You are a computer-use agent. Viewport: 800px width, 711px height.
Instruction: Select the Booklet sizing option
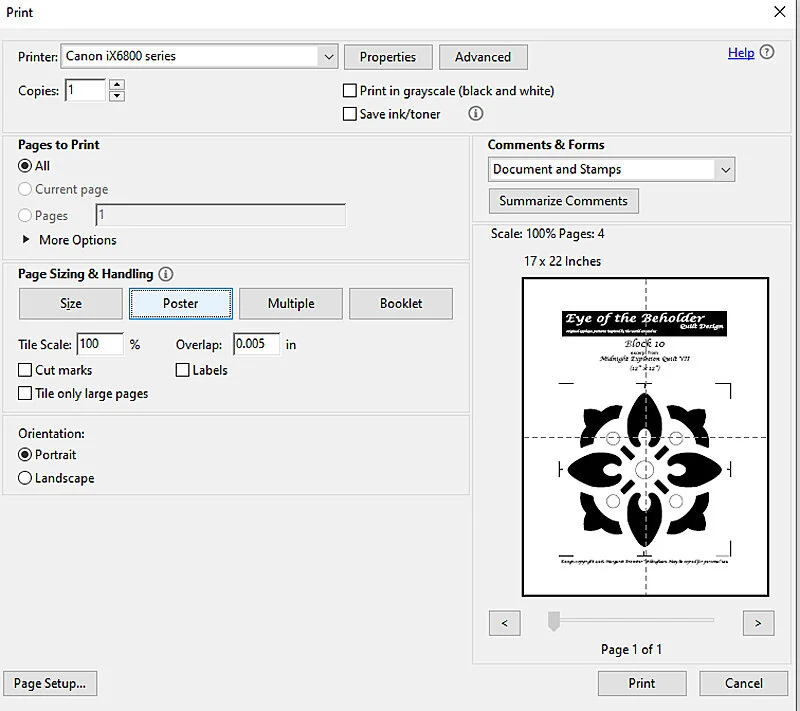(401, 303)
